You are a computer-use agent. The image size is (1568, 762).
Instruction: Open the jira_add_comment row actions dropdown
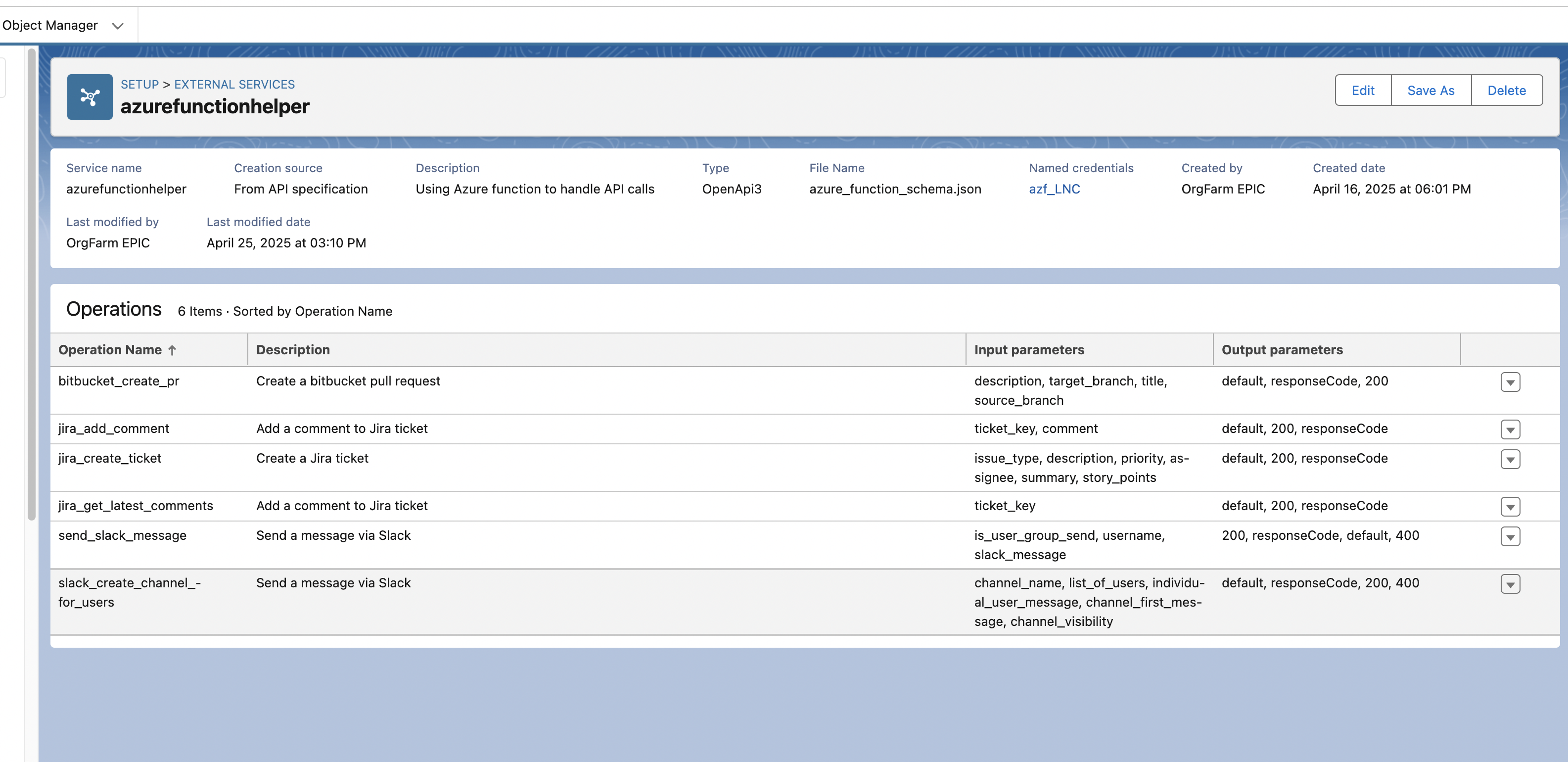(1510, 429)
